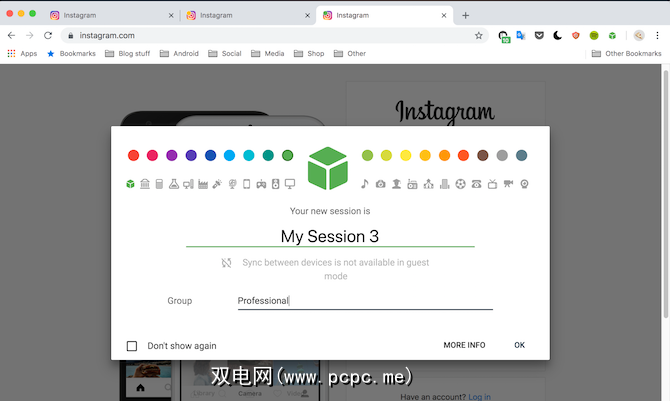Screen dimensions: 670x401
Task: Choose the skyscraper session icon
Action: click(444, 184)
